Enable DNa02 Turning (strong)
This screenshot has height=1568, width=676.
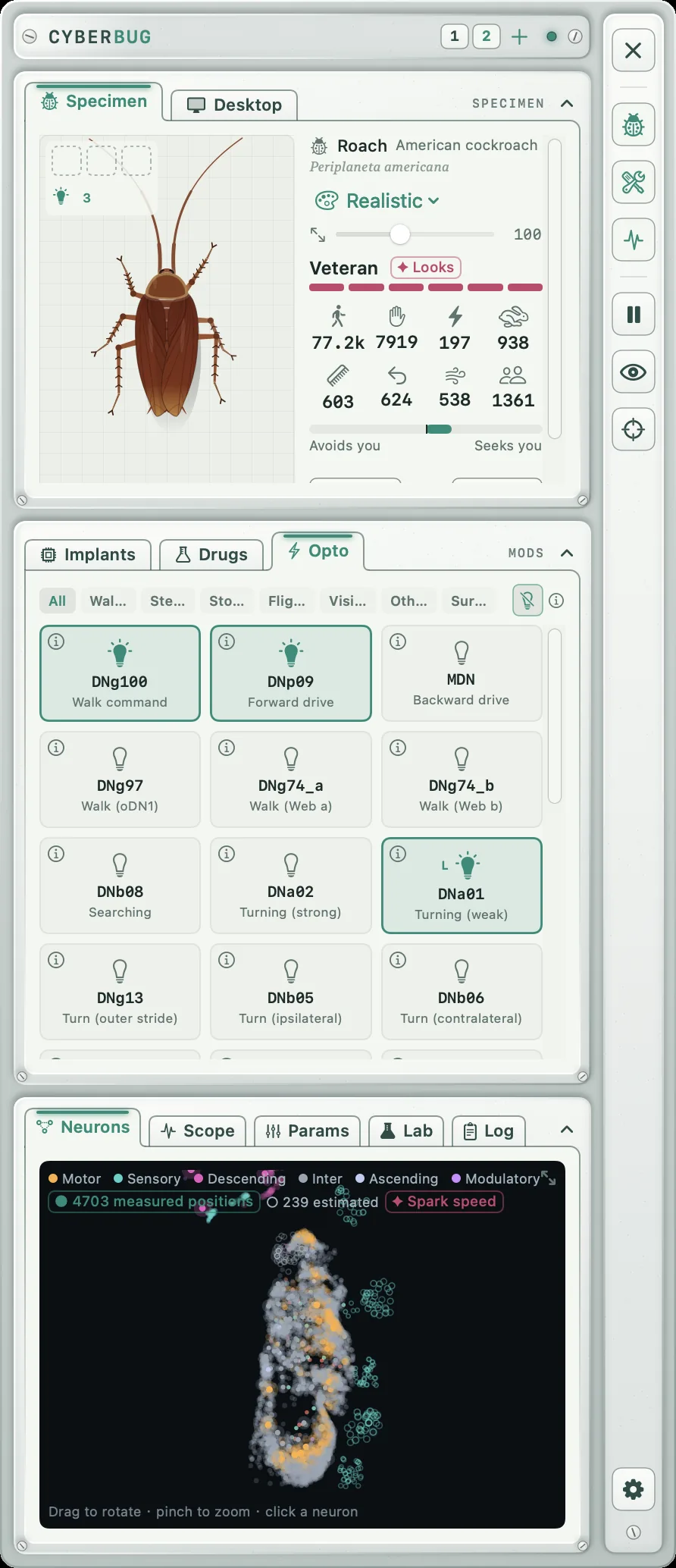coord(291,886)
